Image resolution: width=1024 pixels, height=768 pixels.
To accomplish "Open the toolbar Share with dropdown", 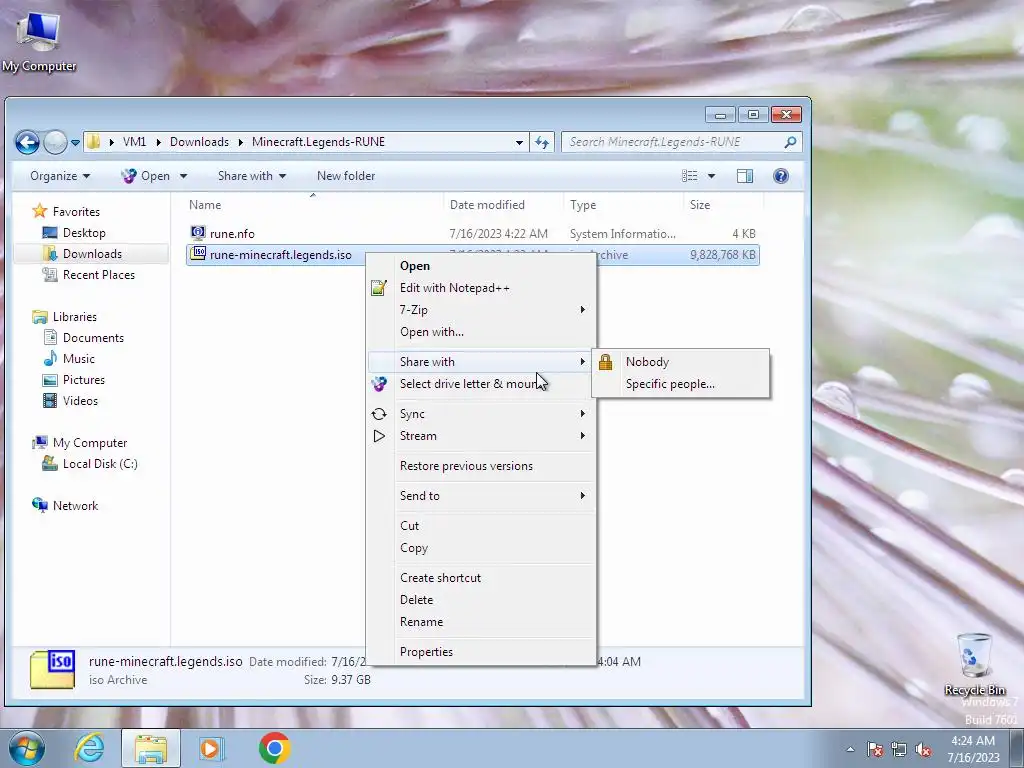I will [251, 176].
